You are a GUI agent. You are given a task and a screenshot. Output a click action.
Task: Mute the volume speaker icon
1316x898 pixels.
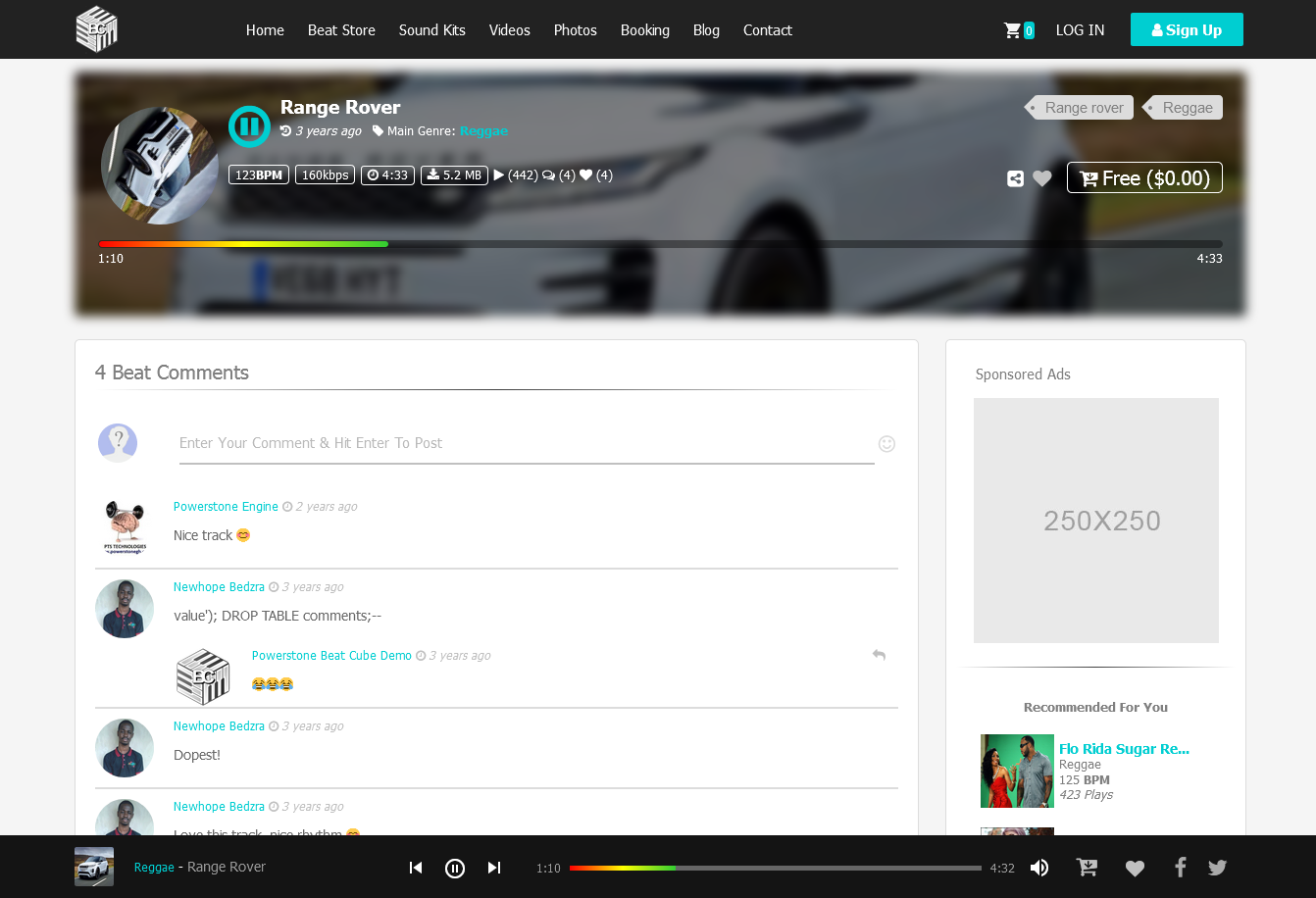click(x=1039, y=868)
